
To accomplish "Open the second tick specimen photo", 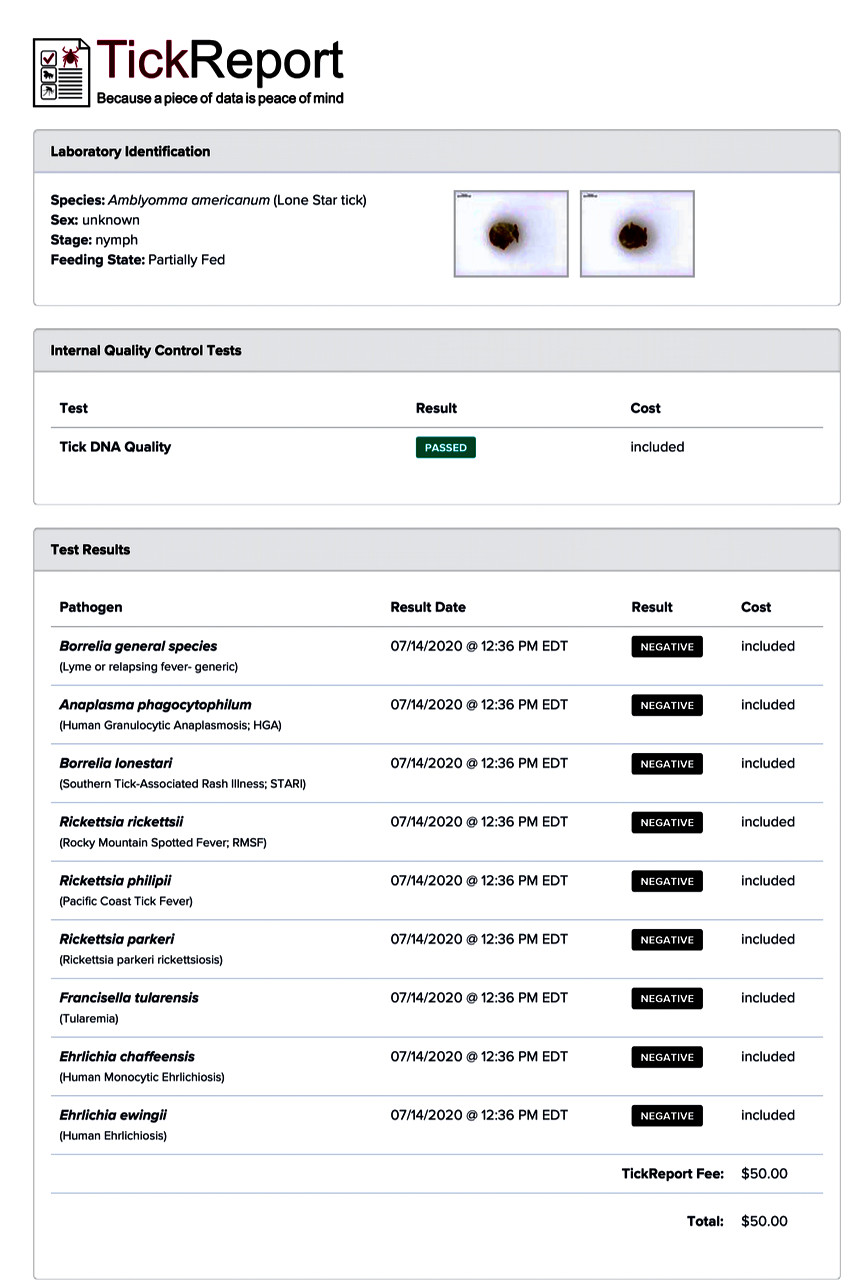I will [x=637, y=234].
